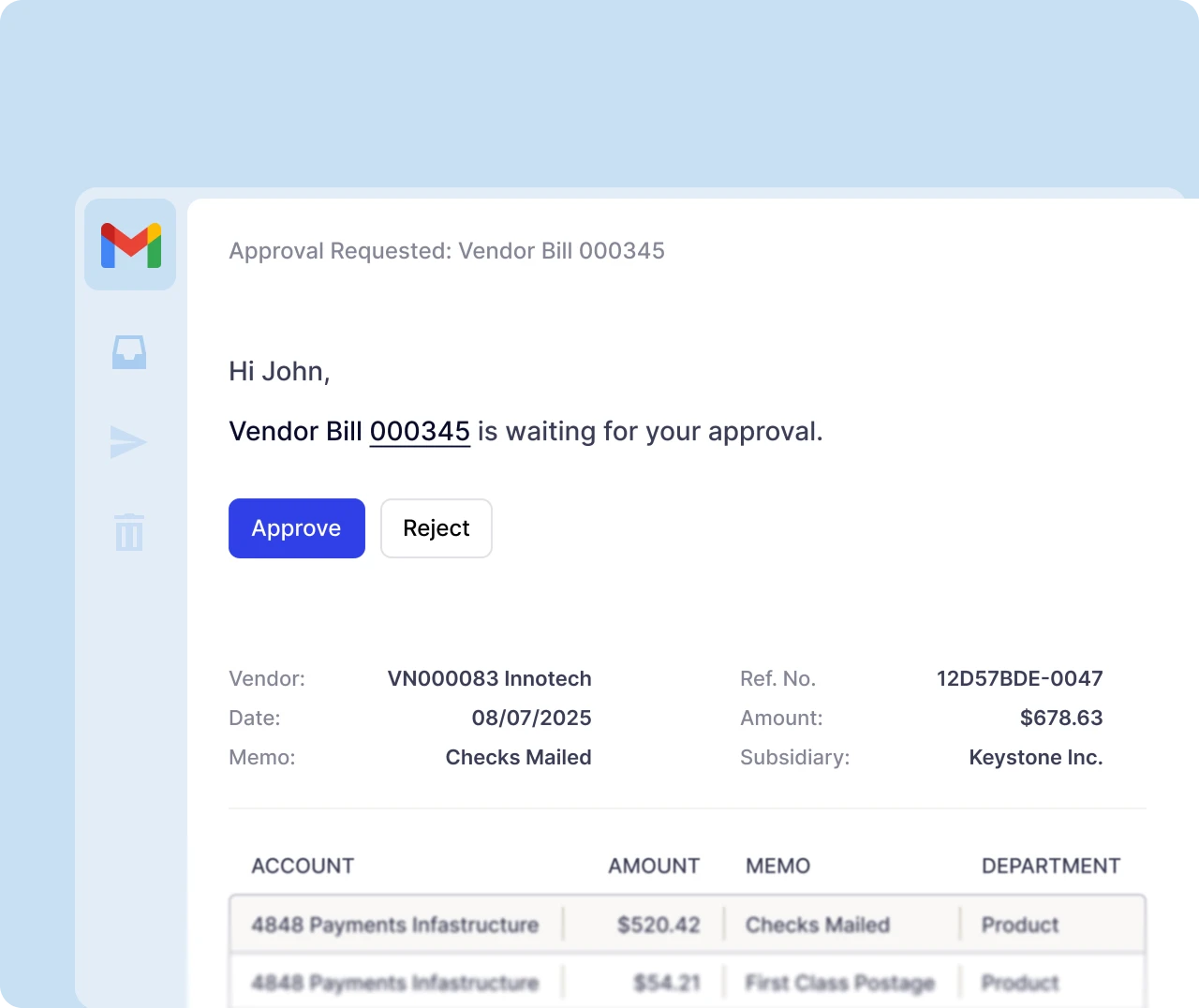
Task: Open the Trash bin icon
Action: point(129,532)
